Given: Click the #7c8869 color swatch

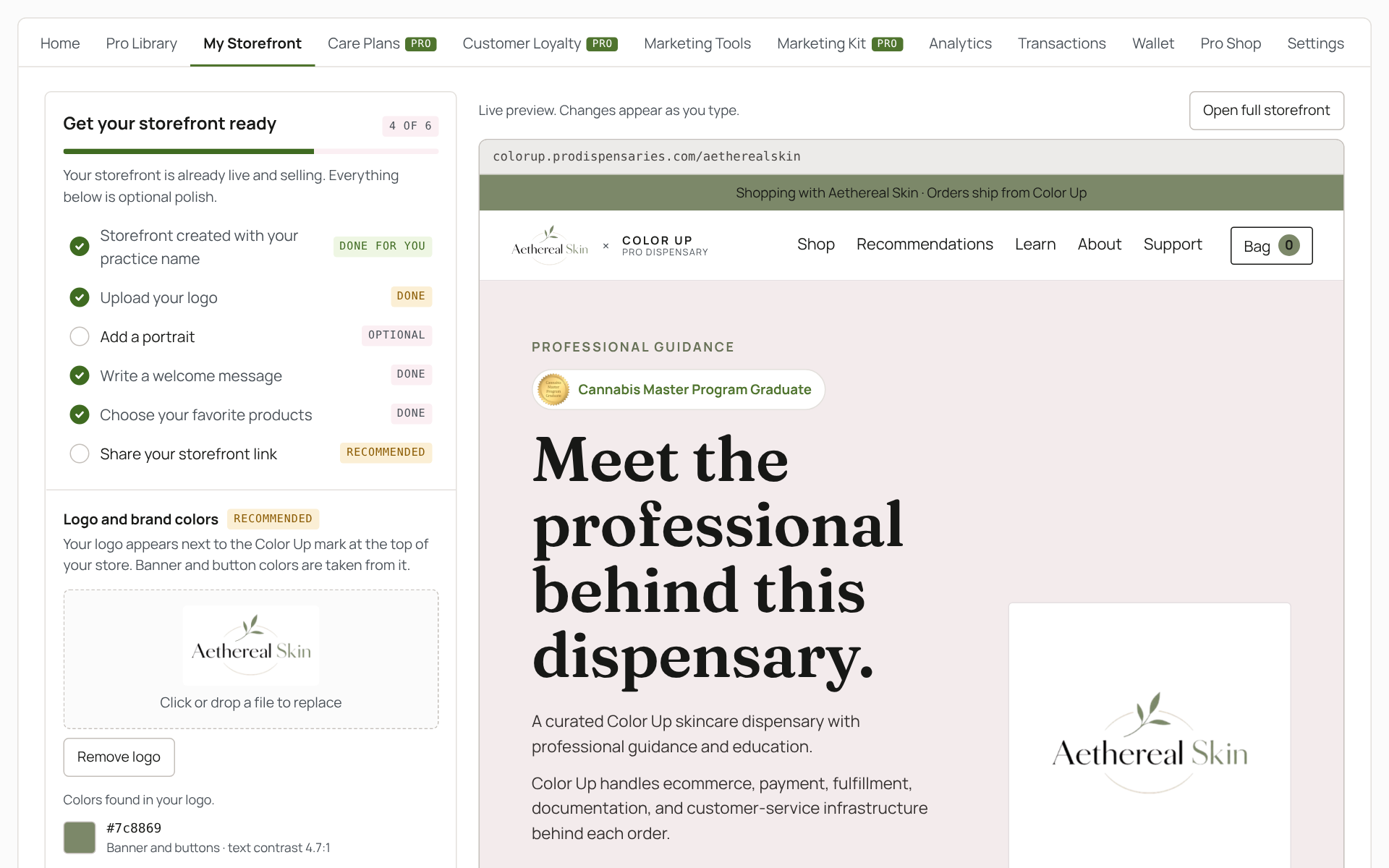Looking at the screenshot, I should tap(80, 838).
